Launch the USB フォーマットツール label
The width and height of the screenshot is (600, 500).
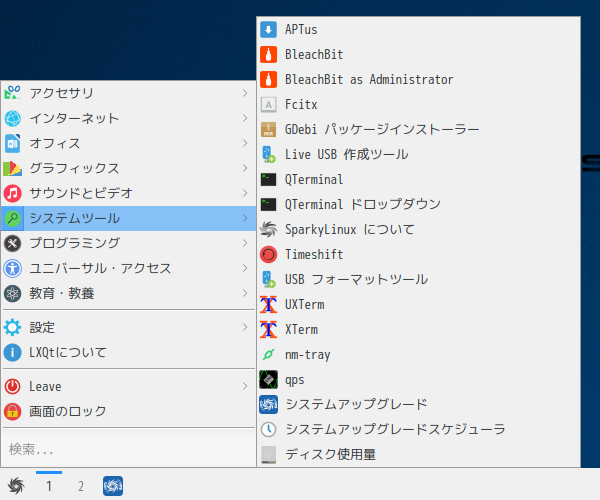tap(356, 279)
